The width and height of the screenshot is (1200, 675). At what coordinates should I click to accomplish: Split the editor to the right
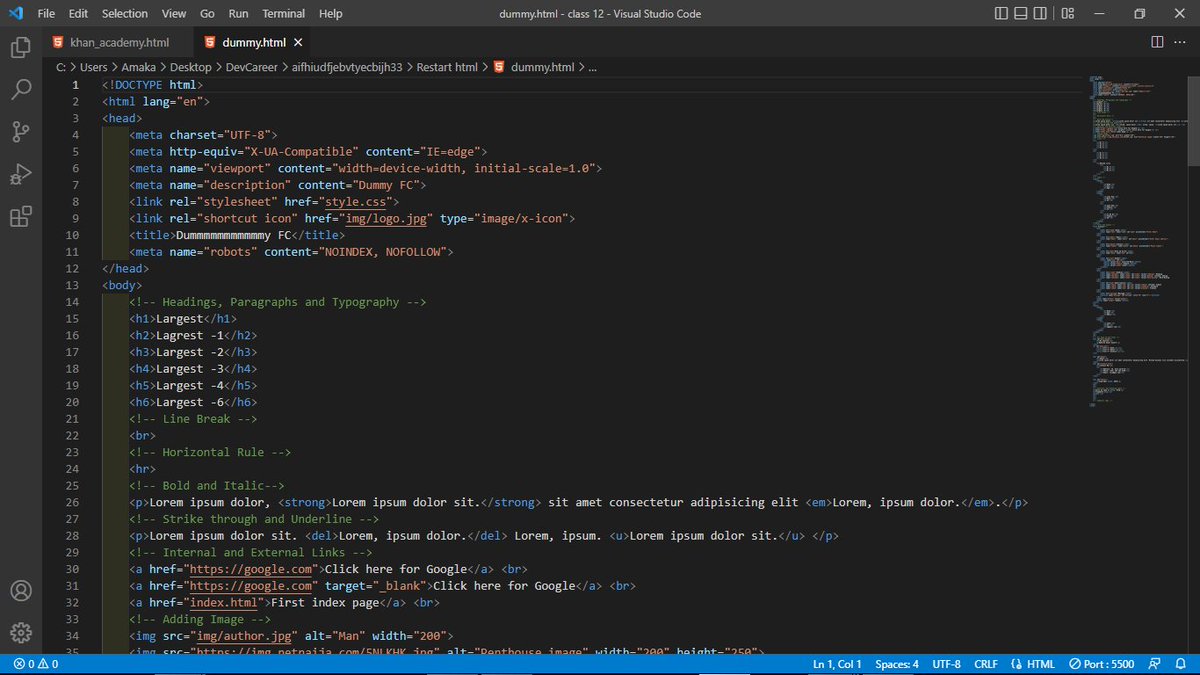(x=1157, y=42)
